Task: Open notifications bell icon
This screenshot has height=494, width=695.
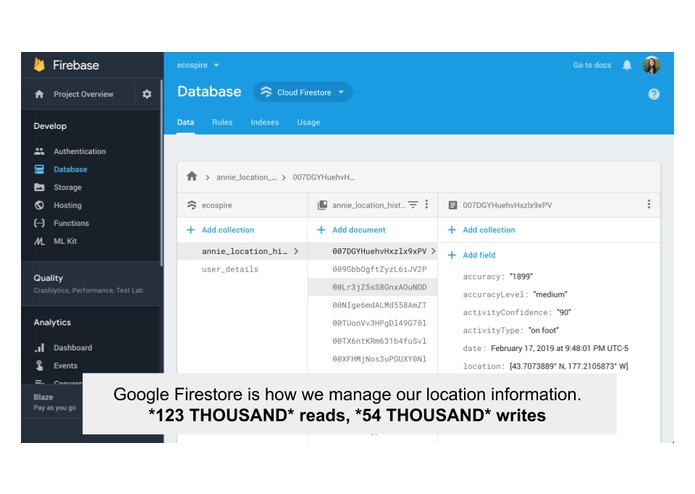Action: [x=627, y=65]
